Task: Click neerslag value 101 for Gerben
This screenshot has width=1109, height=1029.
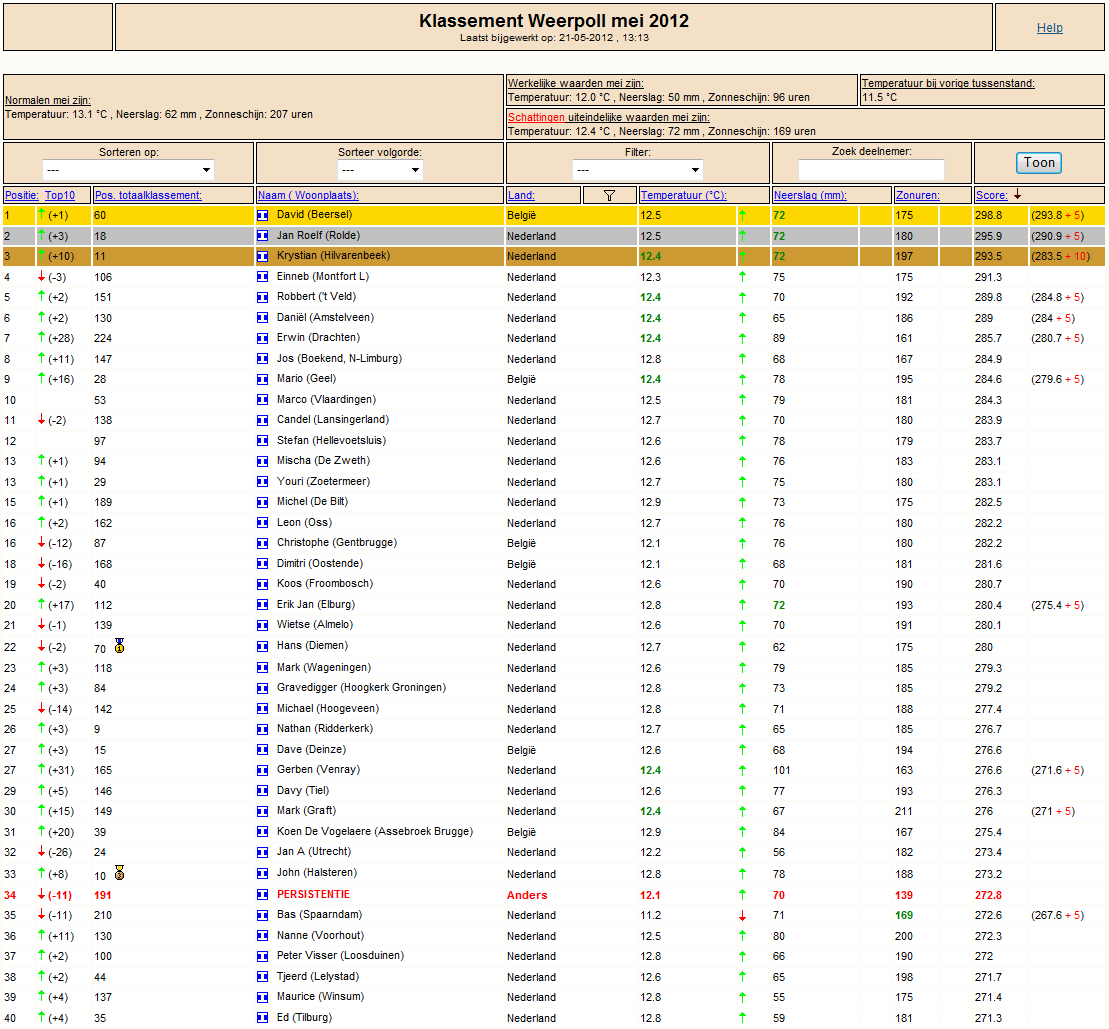Action: pyautogui.click(x=782, y=770)
